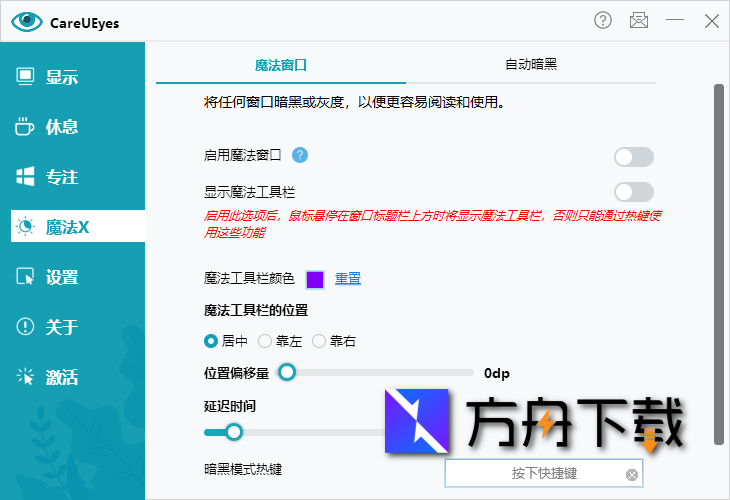This screenshot has height=500, width=730.
Task: Minimize the CareUEyes window
Action: tap(675, 20)
